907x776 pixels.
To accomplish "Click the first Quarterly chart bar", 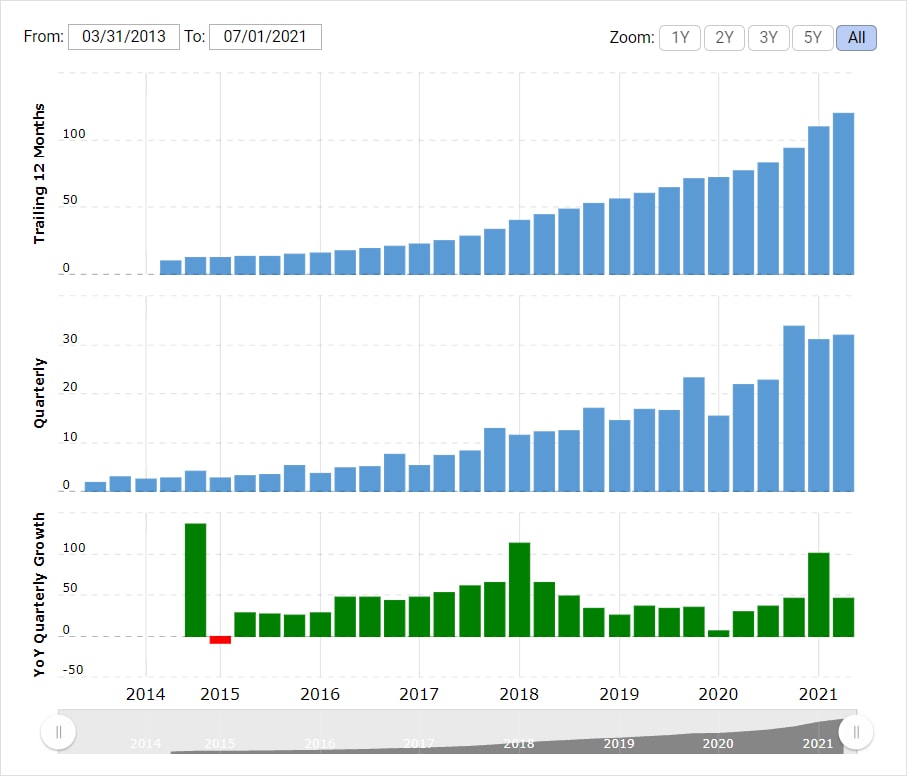I will pos(95,486).
